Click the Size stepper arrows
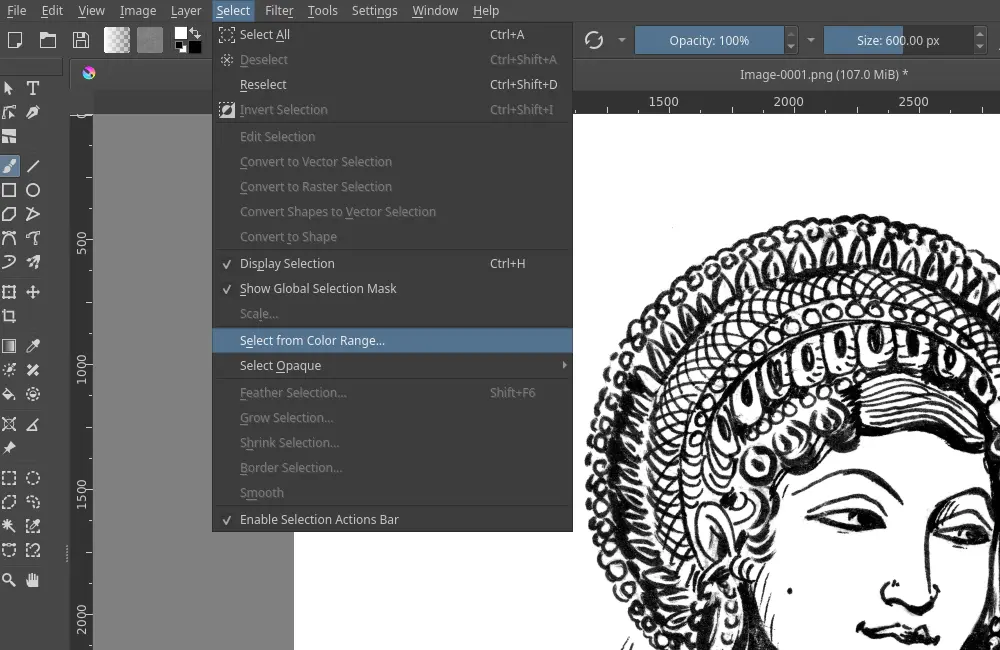 980,40
